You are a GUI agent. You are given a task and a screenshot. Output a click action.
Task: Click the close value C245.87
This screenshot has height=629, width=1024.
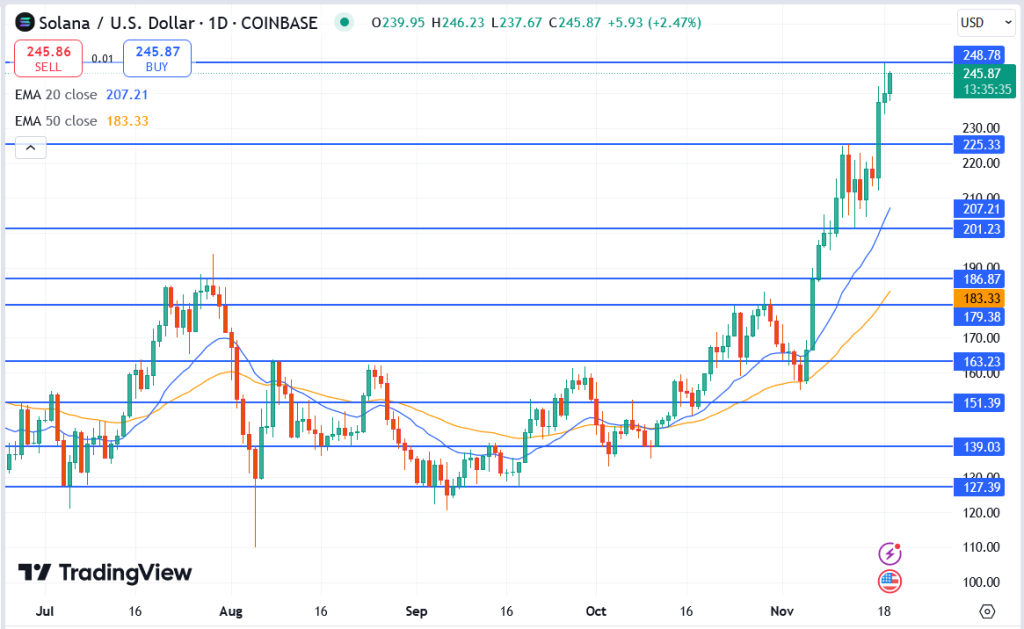pos(575,23)
